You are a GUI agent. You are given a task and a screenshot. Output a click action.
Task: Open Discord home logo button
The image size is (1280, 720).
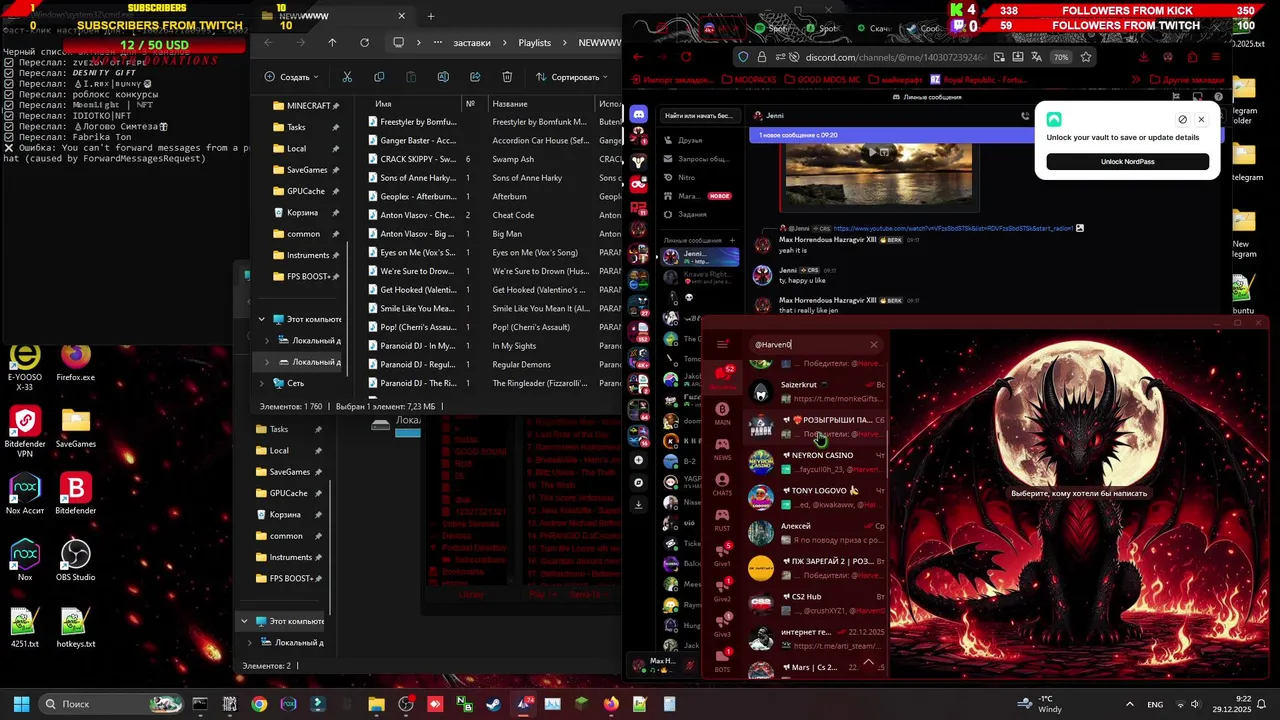click(x=638, y=116)
